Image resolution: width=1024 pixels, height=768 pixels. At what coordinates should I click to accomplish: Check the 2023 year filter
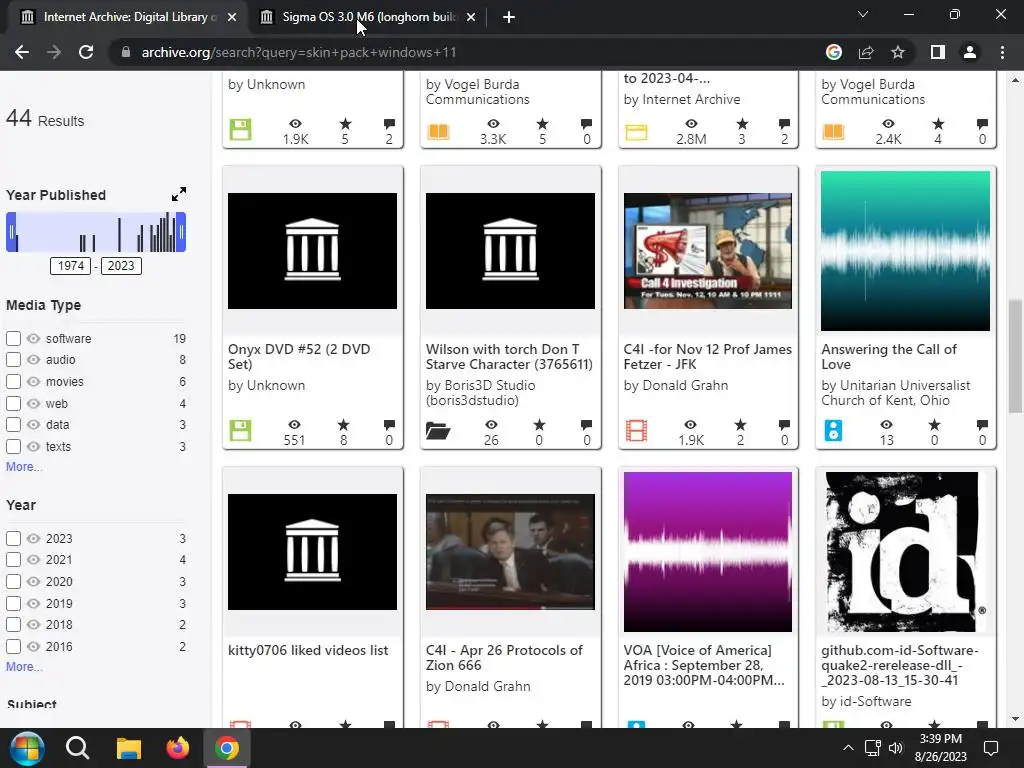click(13, 538)
